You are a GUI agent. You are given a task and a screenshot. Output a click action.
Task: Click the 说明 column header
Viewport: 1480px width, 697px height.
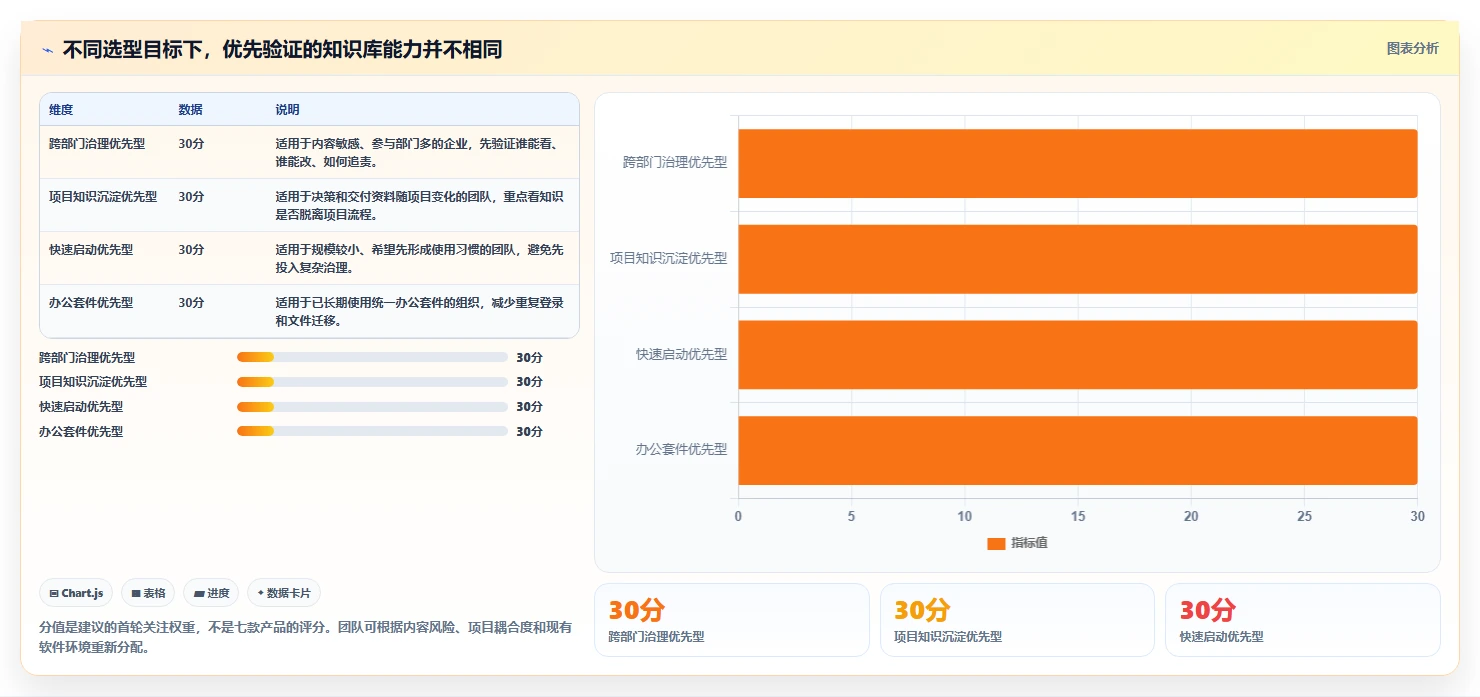[288, 110]
